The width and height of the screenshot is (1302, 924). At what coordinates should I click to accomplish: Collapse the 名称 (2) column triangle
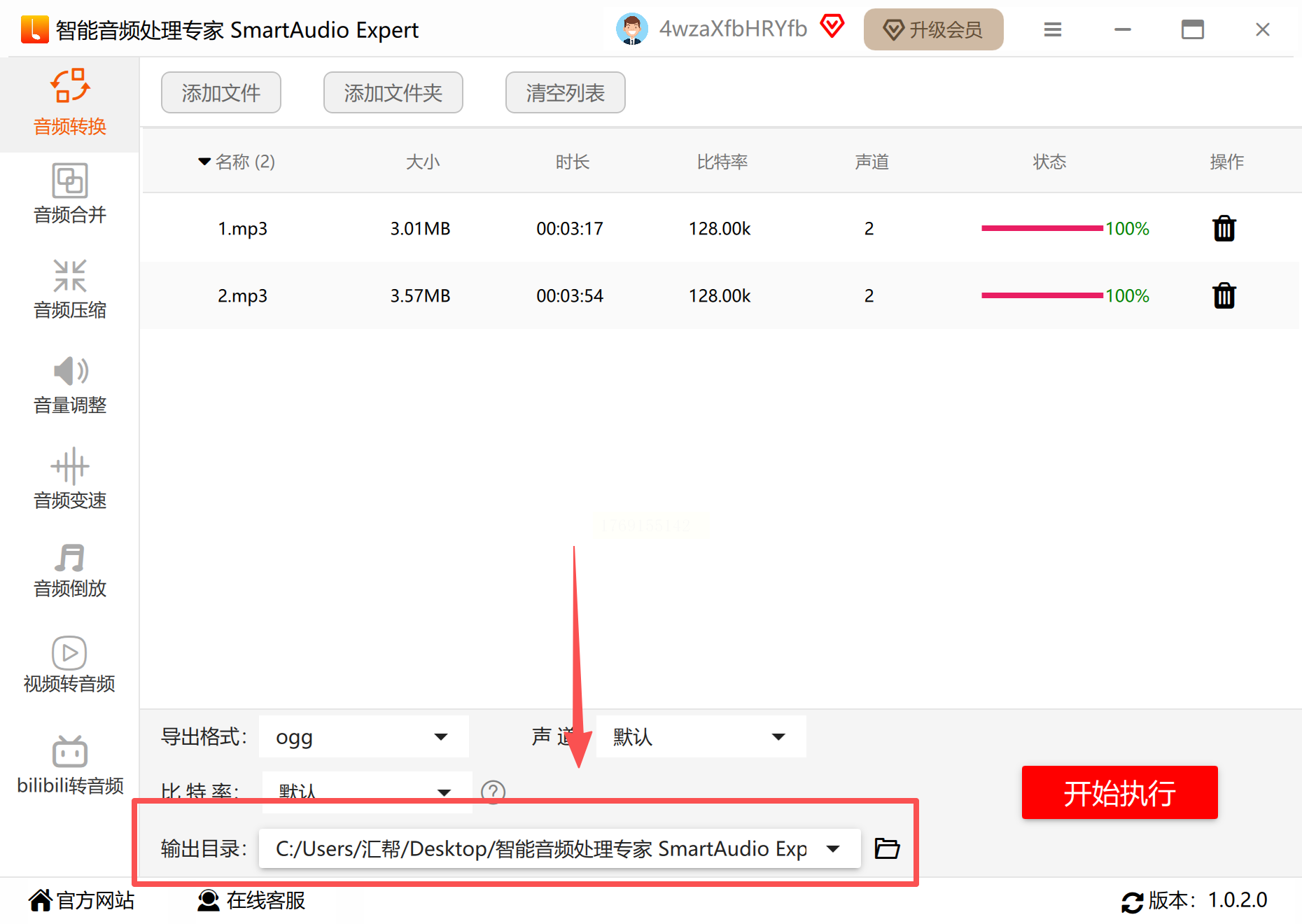pos(204,162)
